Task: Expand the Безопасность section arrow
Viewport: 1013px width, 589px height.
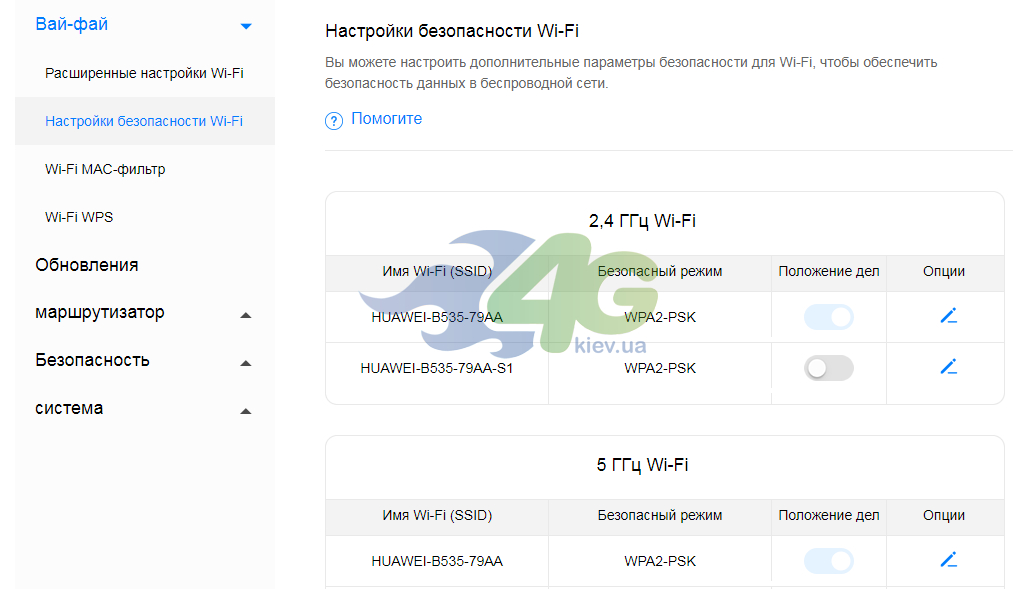Action: tap(245, 363)
